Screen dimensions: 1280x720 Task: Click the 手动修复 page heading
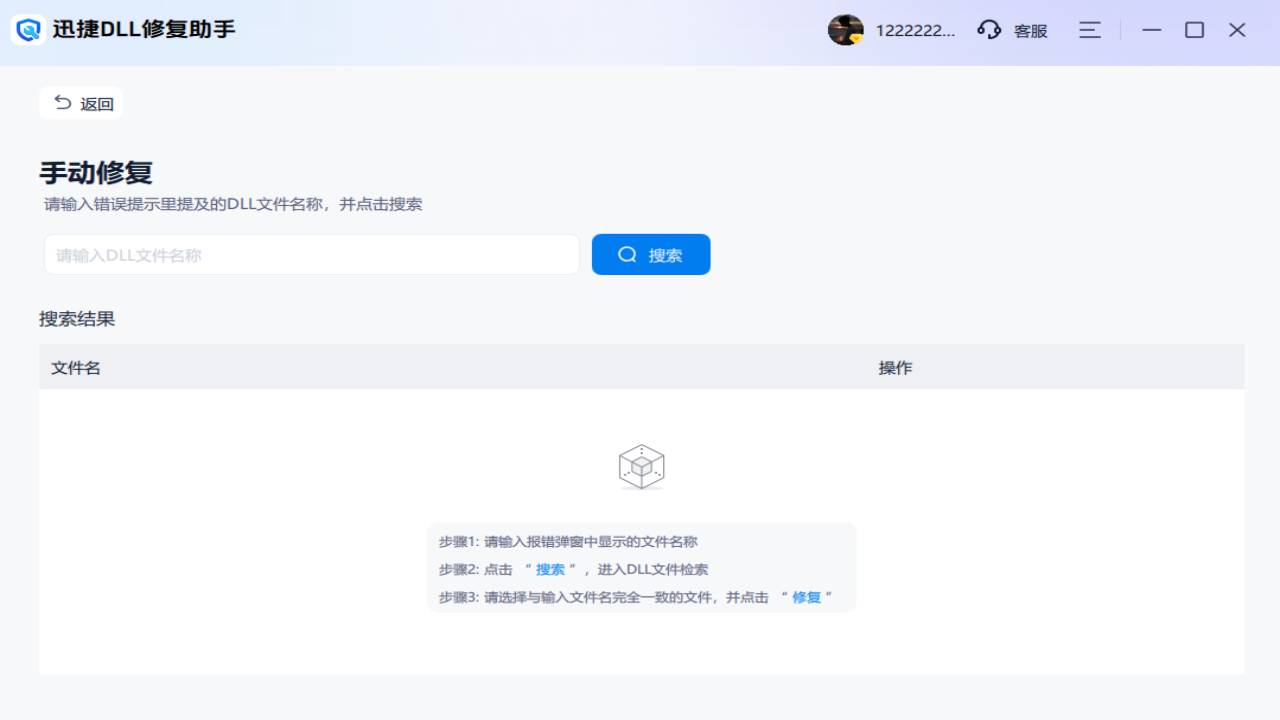tap(96, 173)
